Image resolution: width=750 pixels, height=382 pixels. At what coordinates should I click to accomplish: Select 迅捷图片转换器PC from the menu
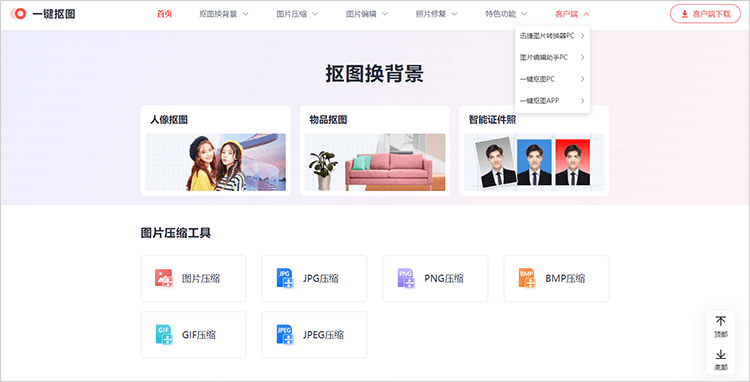[552, 35]
